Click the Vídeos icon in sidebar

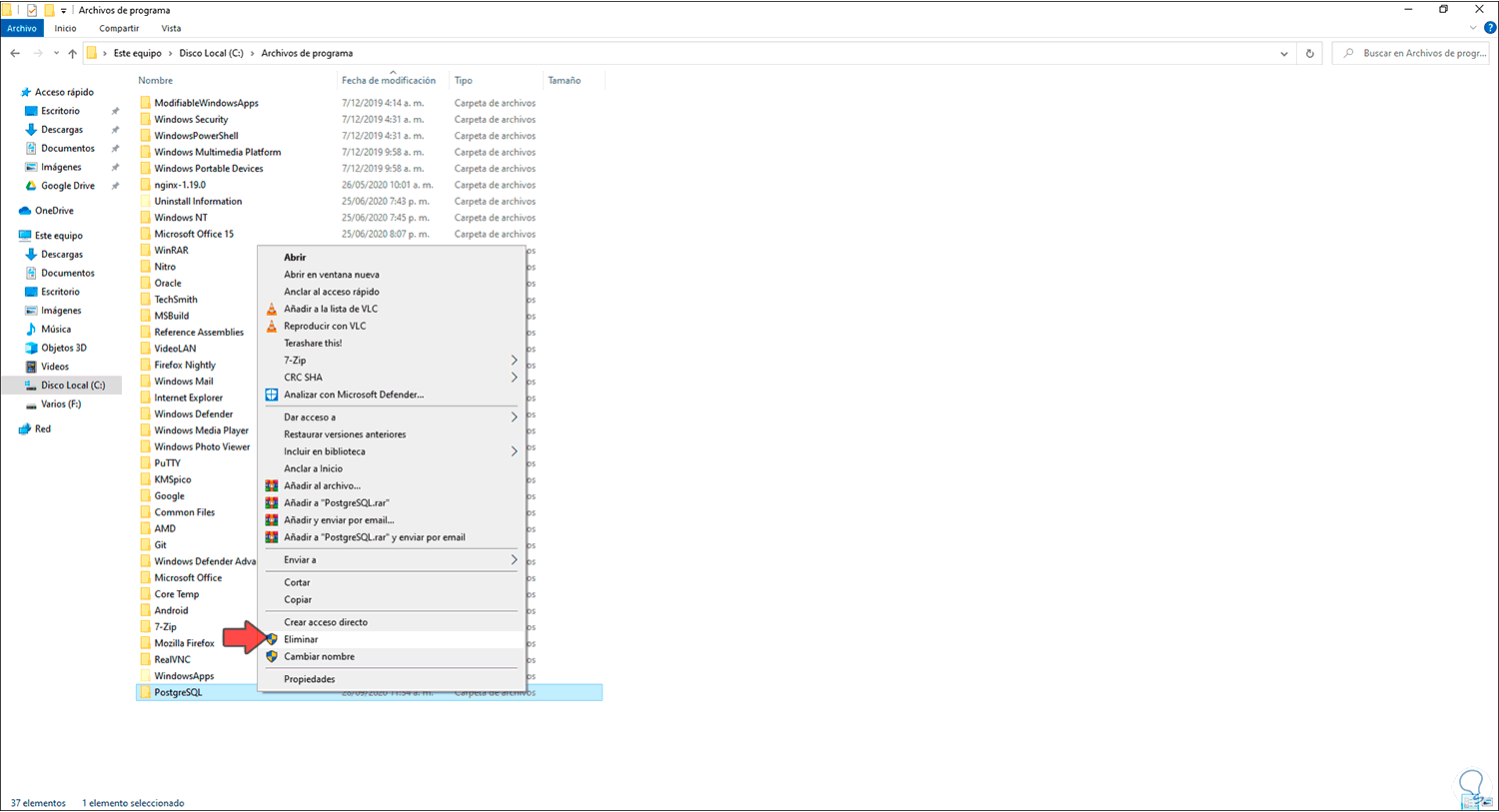coord(31,367)
